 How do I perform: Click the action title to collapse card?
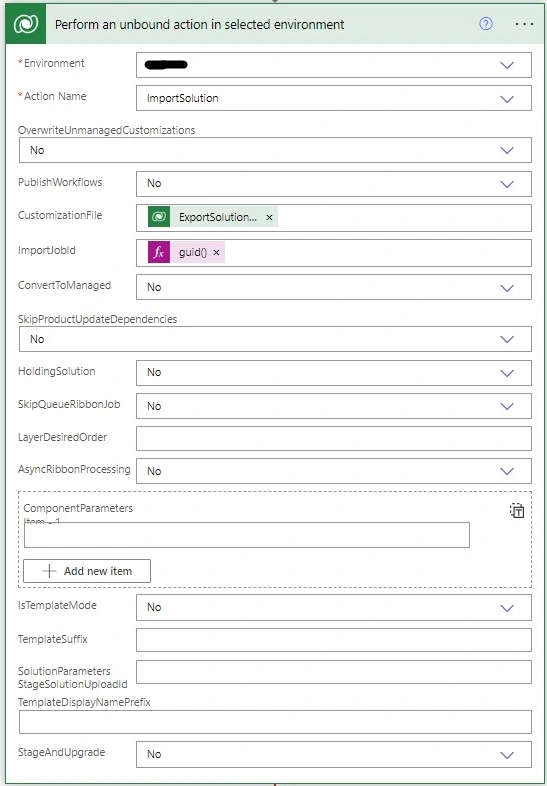199,24
